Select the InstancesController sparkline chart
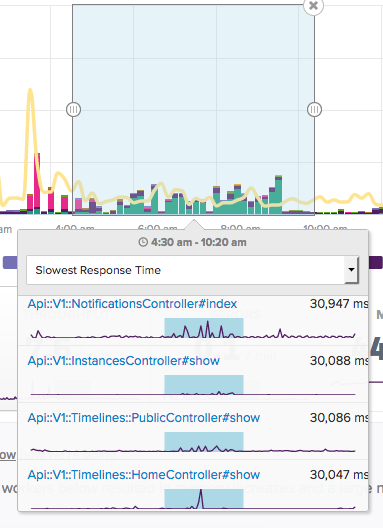 (193, 386)
